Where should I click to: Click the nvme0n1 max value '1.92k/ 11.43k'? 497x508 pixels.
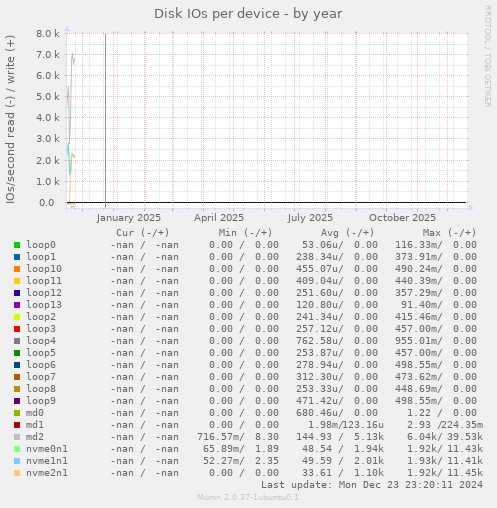pos(445,449)
